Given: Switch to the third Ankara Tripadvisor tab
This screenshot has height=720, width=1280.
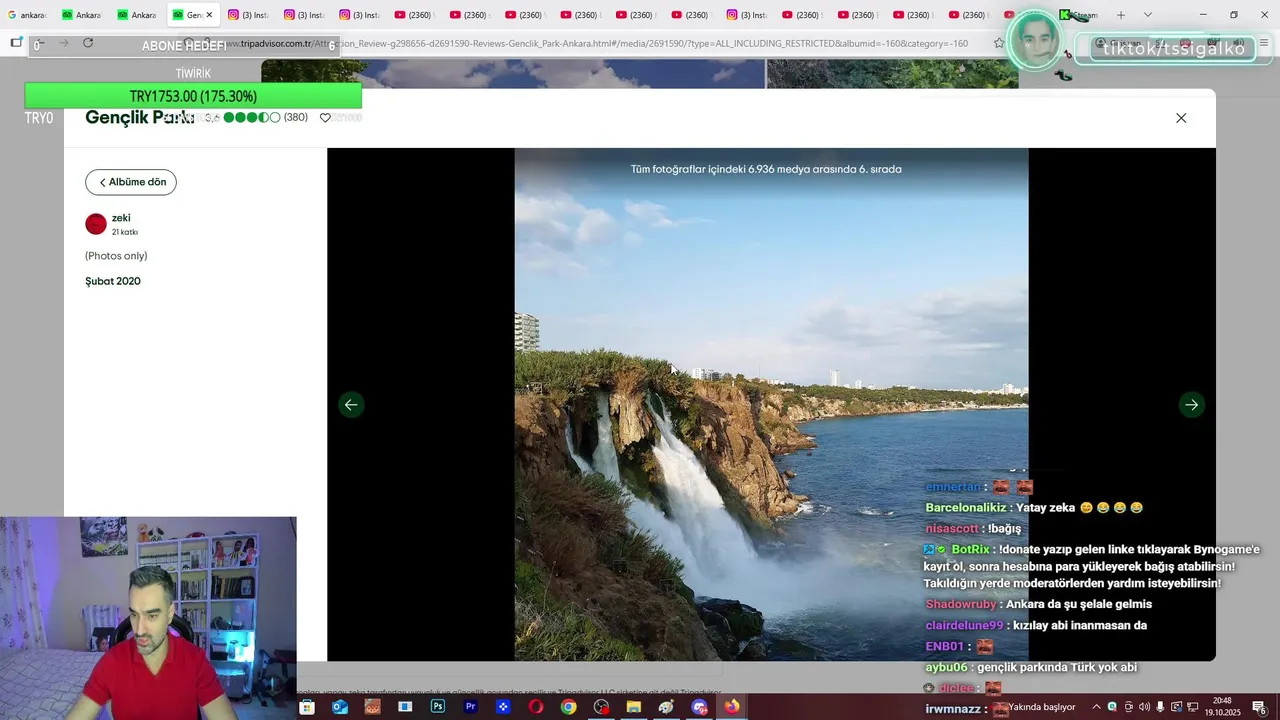Looking at the screenshot, I should pos(138,15).
